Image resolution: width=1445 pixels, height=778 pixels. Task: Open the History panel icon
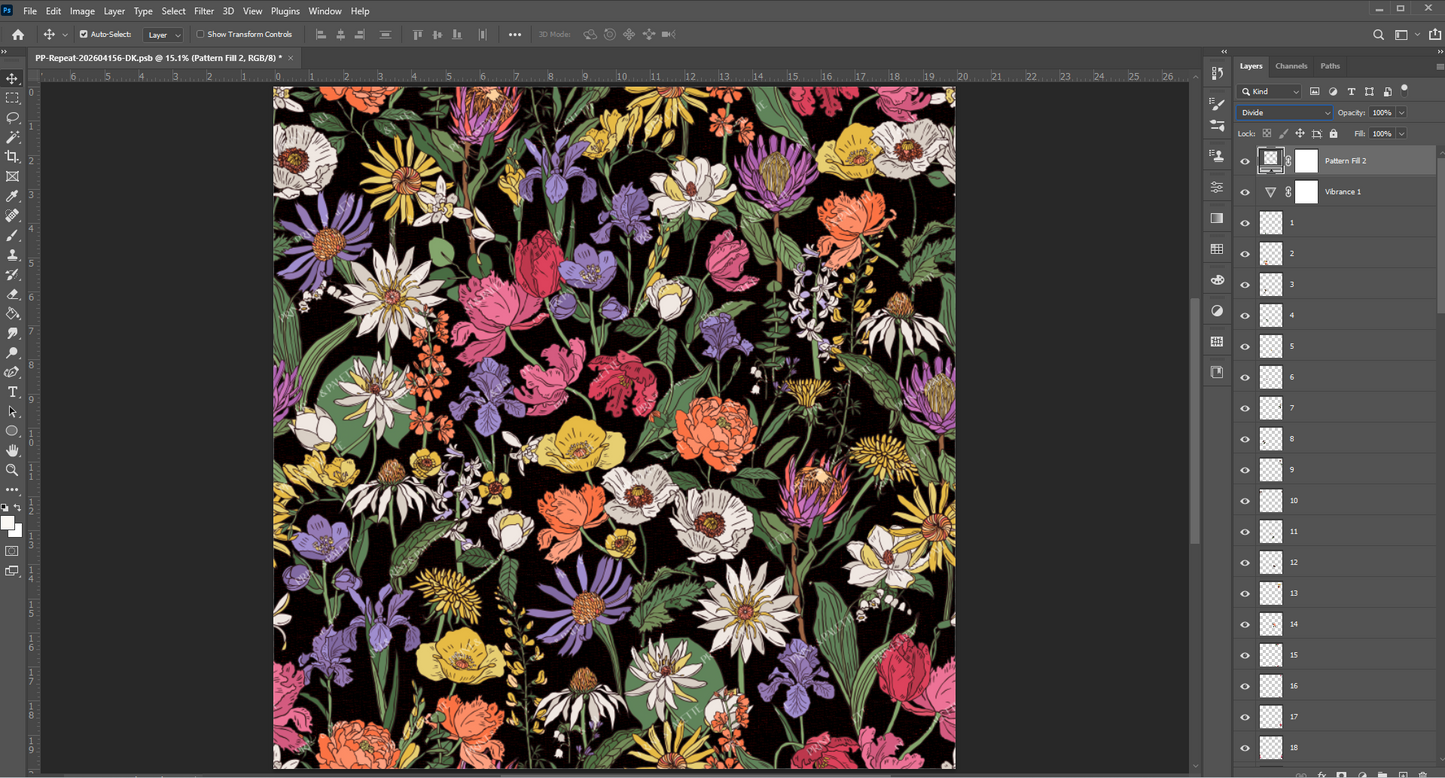1217,73
